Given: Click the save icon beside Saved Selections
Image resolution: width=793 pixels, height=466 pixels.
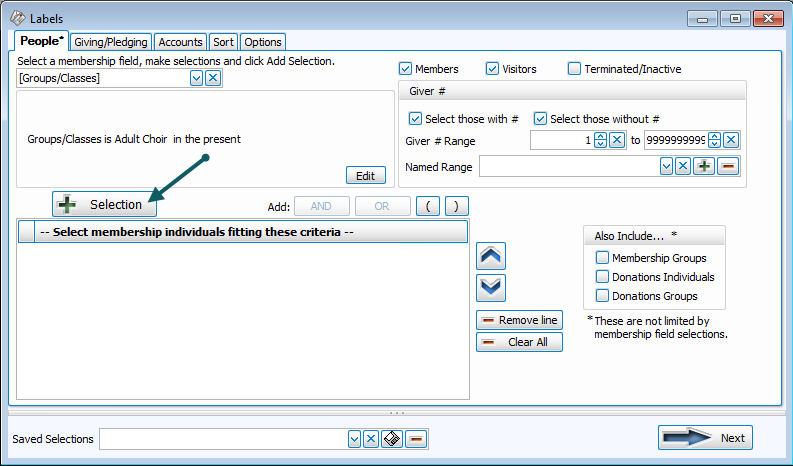Looking at the screenshot, I should pos(392,439).
